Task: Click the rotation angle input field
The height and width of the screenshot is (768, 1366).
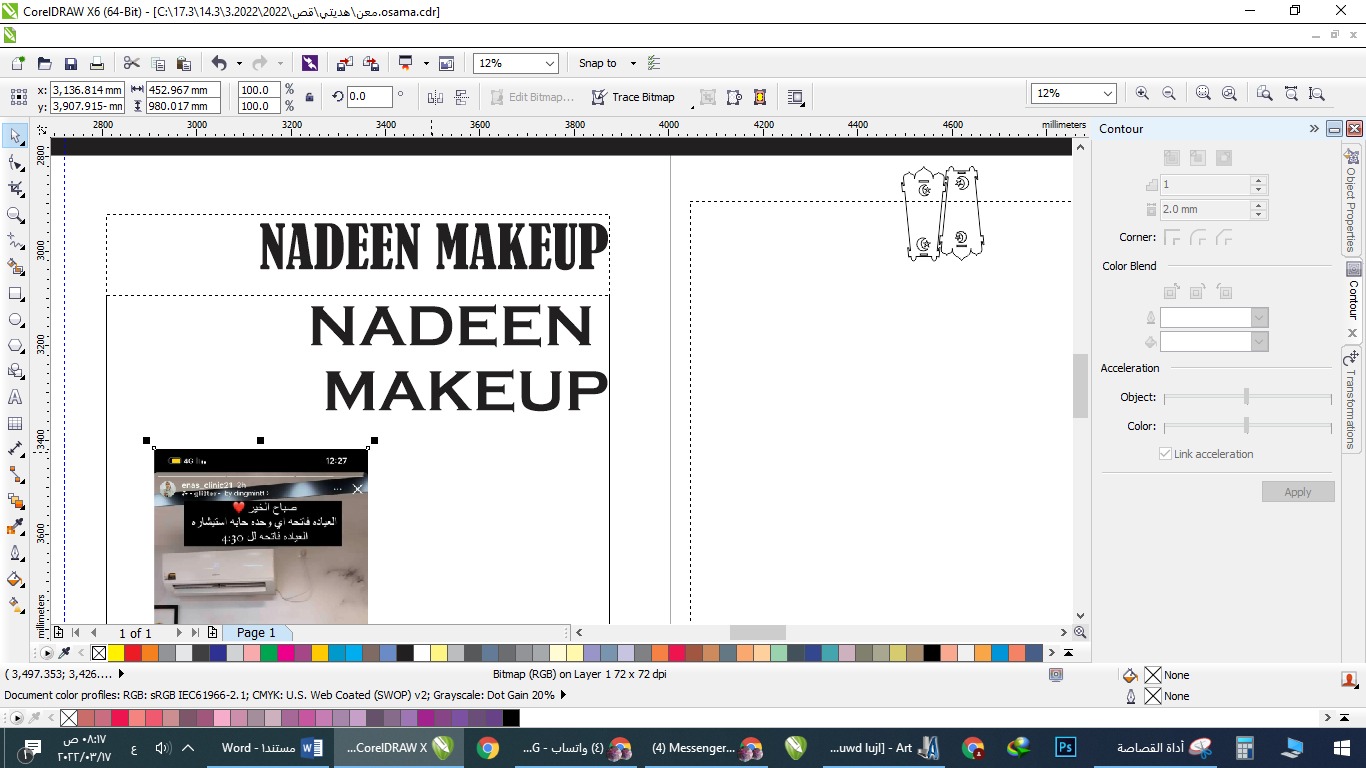Action: point(368,97)
